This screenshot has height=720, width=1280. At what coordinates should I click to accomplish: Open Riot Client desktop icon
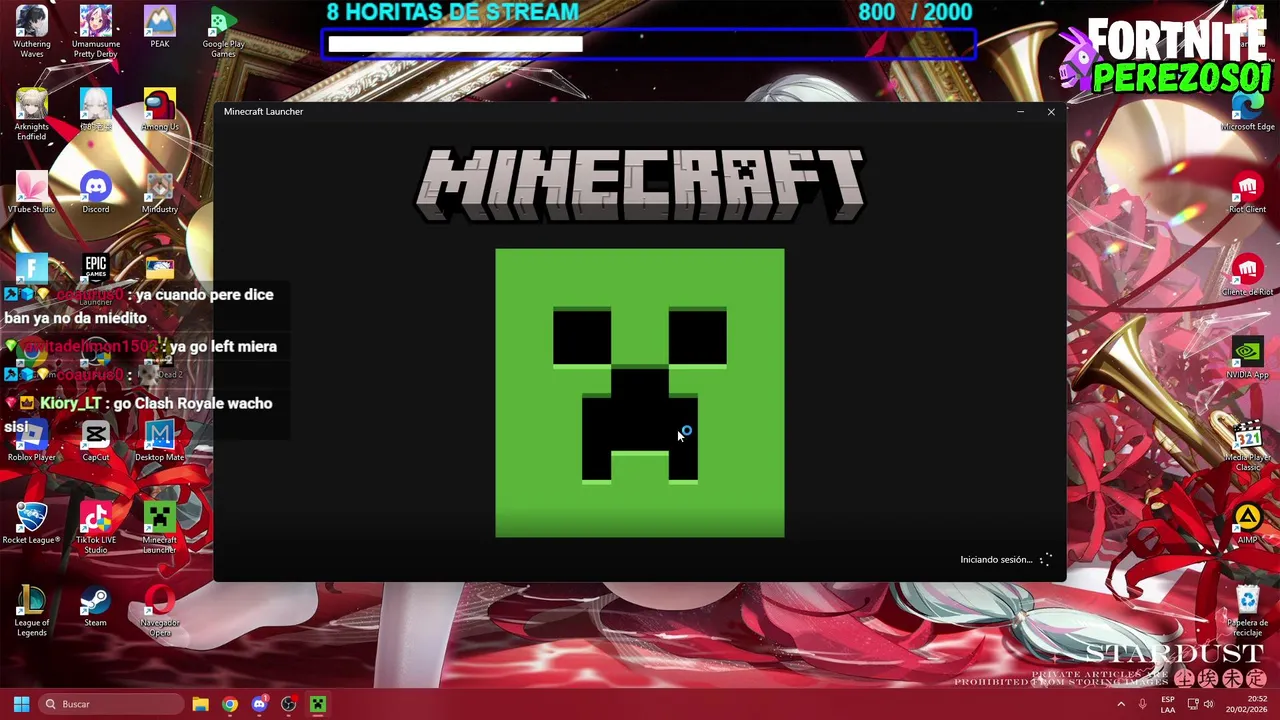pyautogui.click(x=1248, y=192)
